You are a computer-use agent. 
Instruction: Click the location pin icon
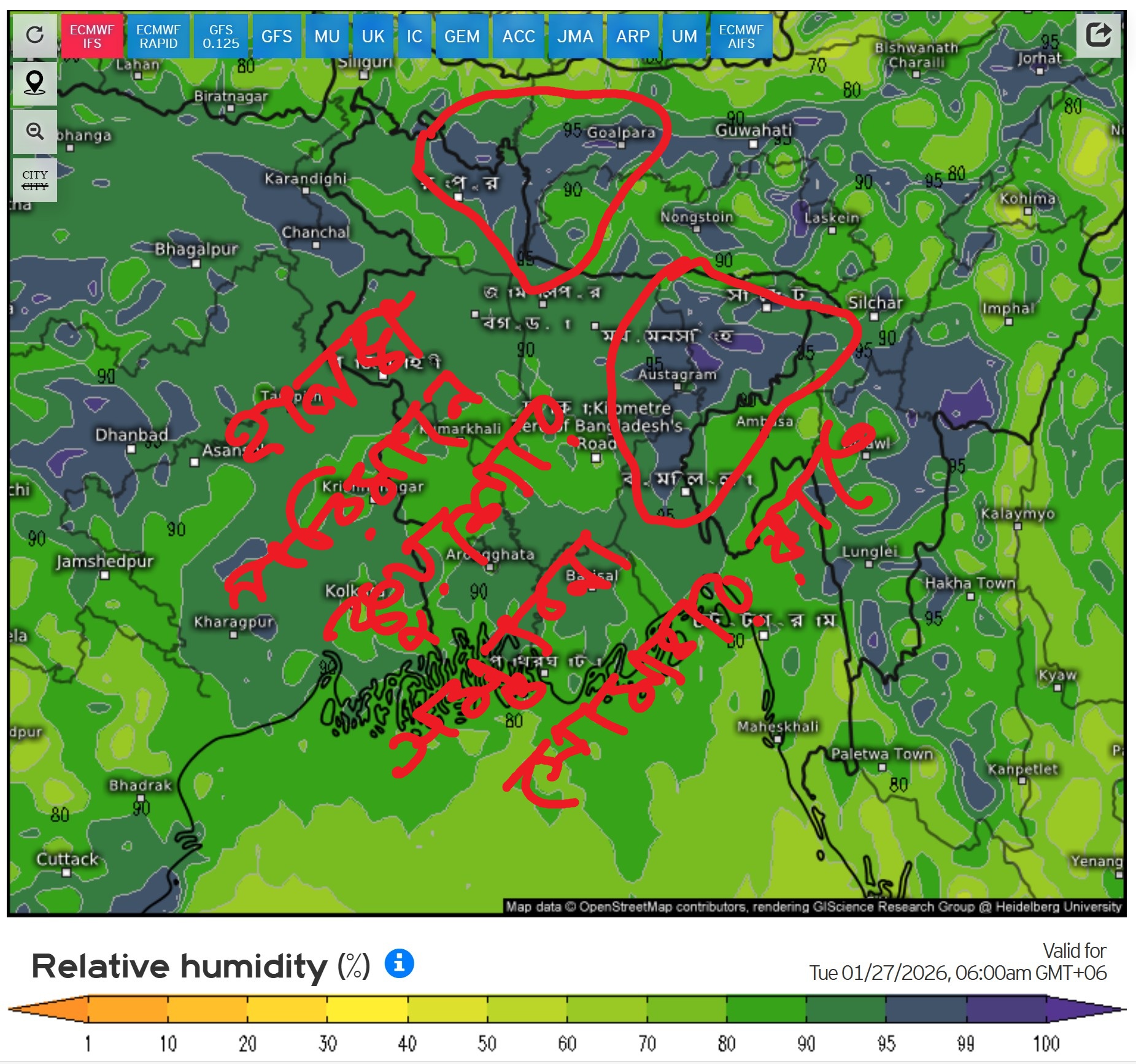pos(35,83)
